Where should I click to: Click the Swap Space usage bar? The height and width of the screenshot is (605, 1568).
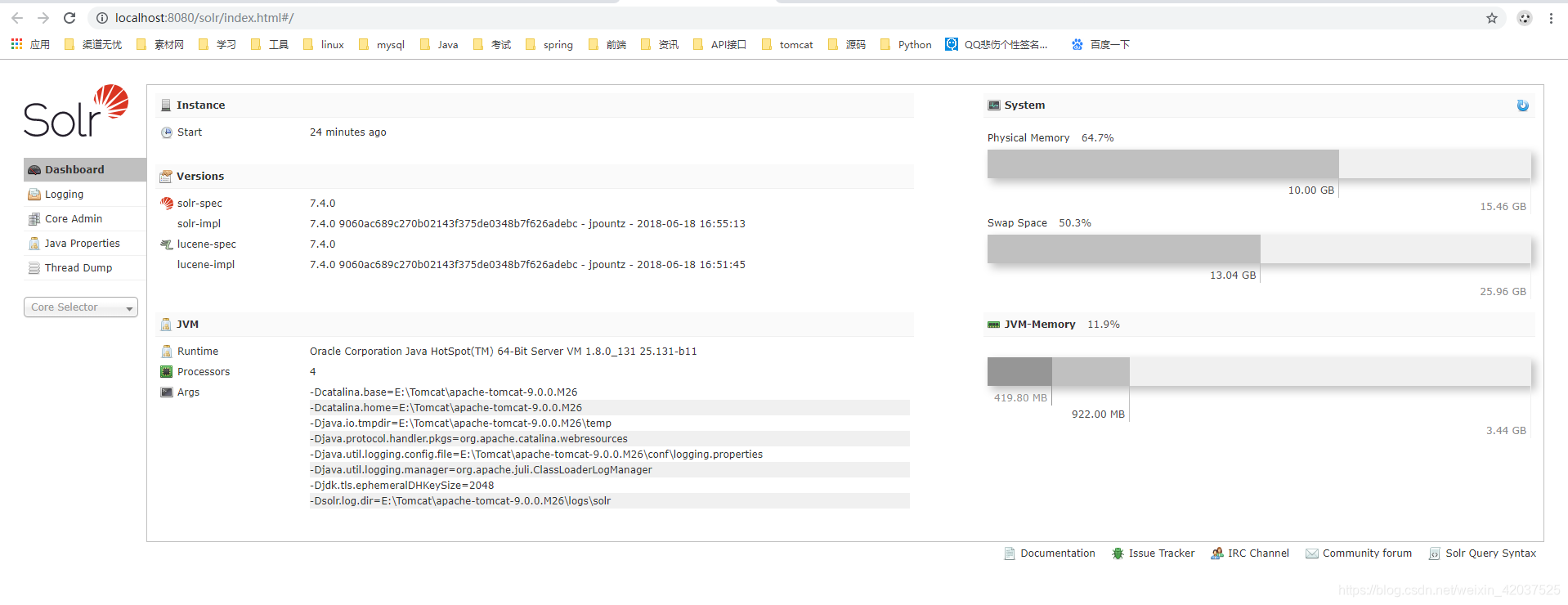pos(1259,249)
